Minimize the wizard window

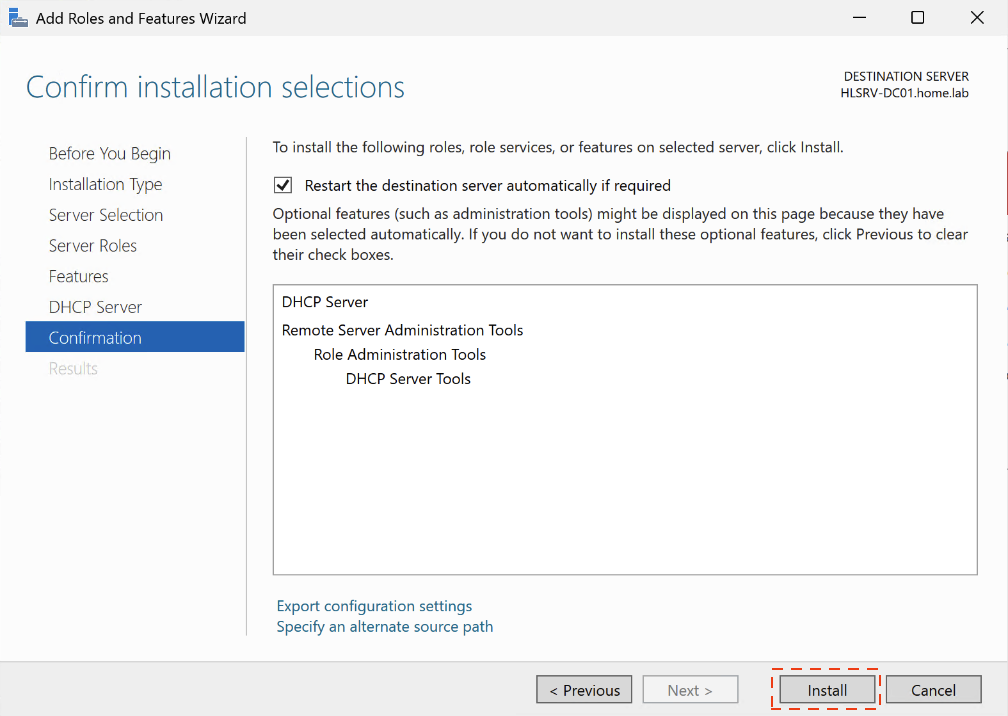[x=859, y=18]
